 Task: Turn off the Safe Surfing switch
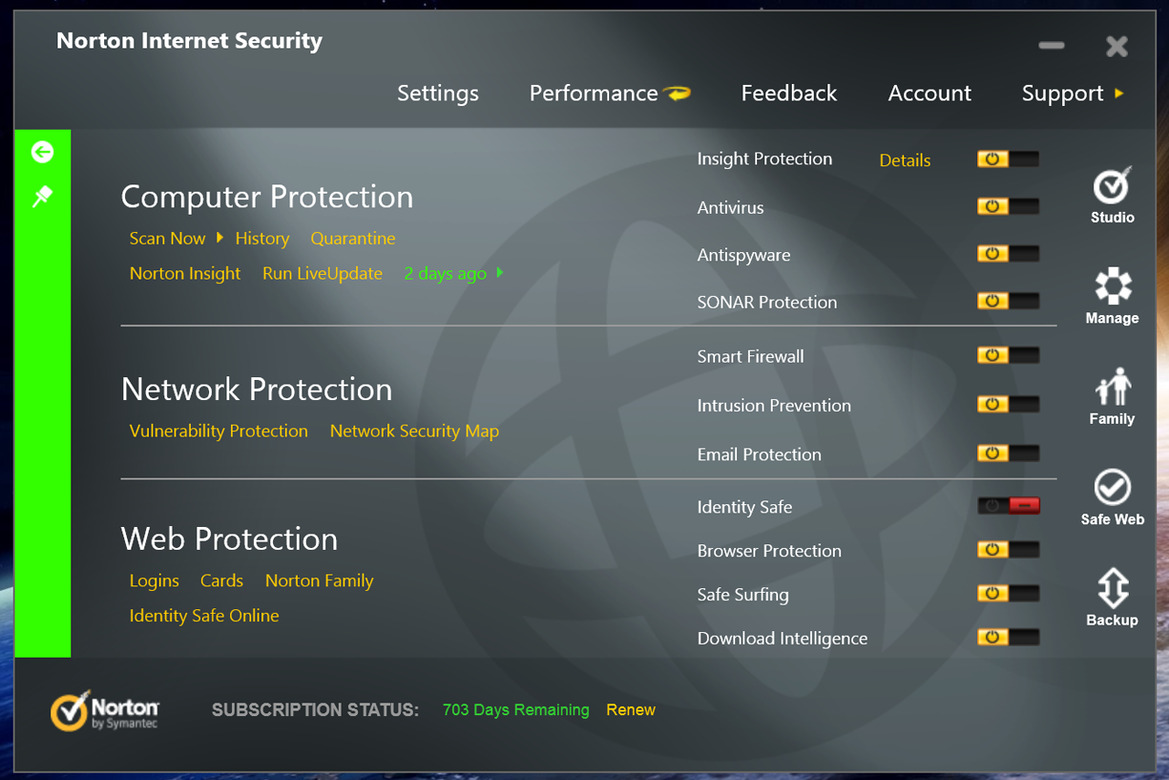[x=1008, y=594]
